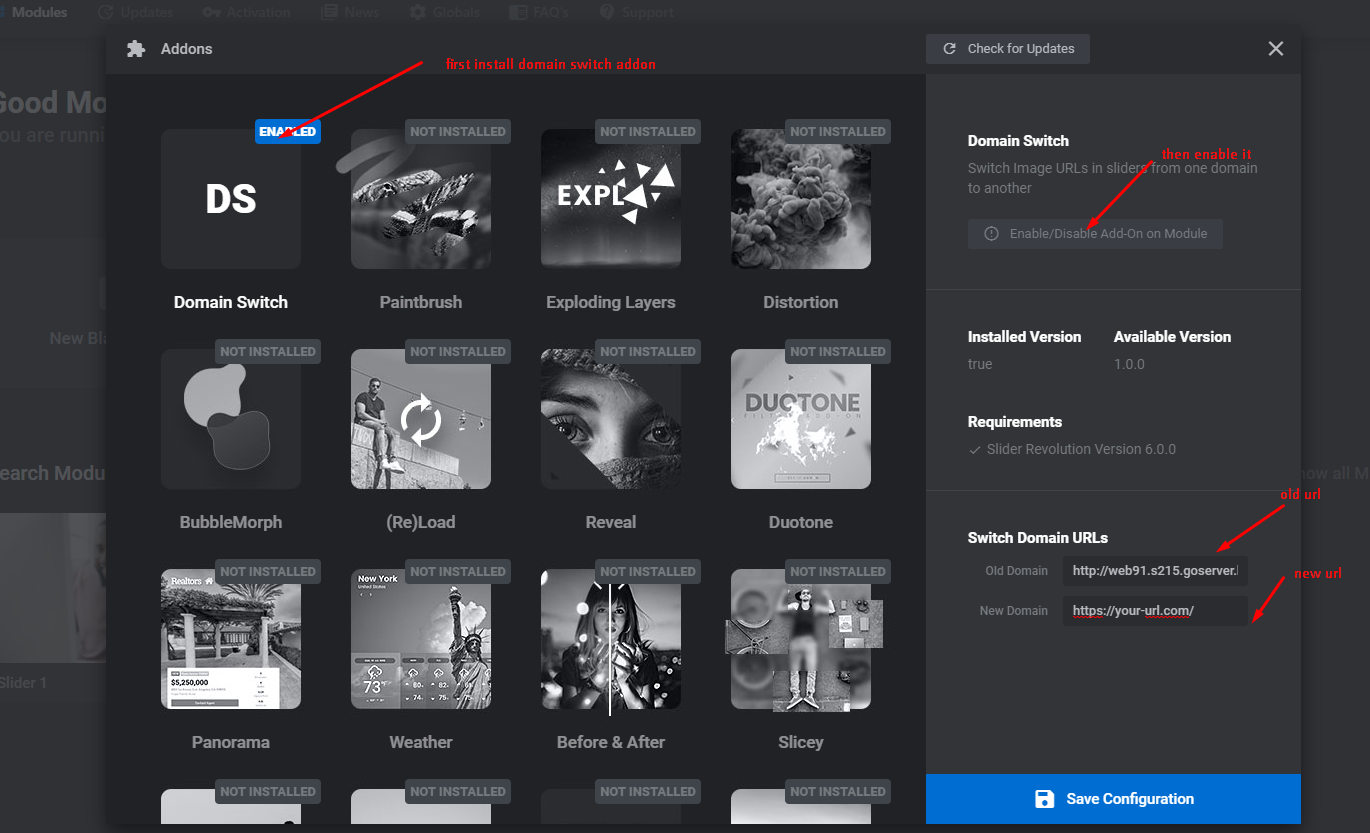This screenshot has height=833, width=1370.
Task: Click Not Installed badge on Before & After
Action: coord(648,571)
